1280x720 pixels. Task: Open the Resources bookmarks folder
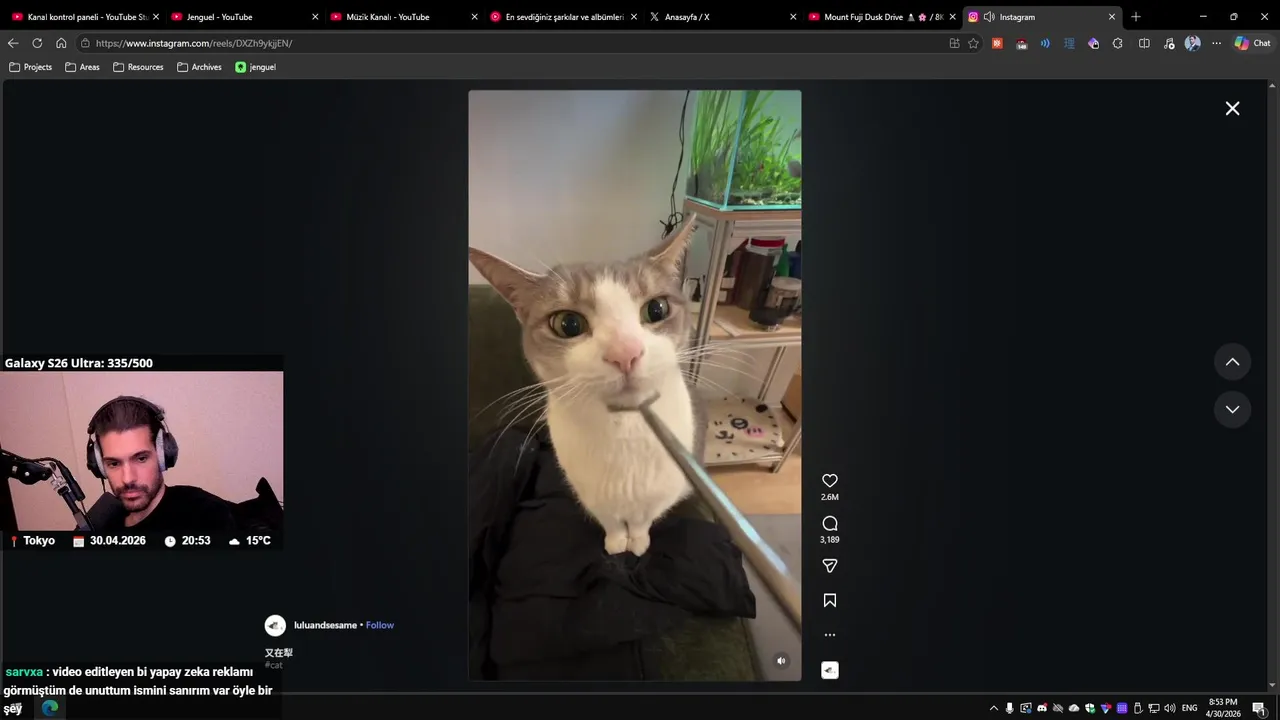(x=138, y=67)
